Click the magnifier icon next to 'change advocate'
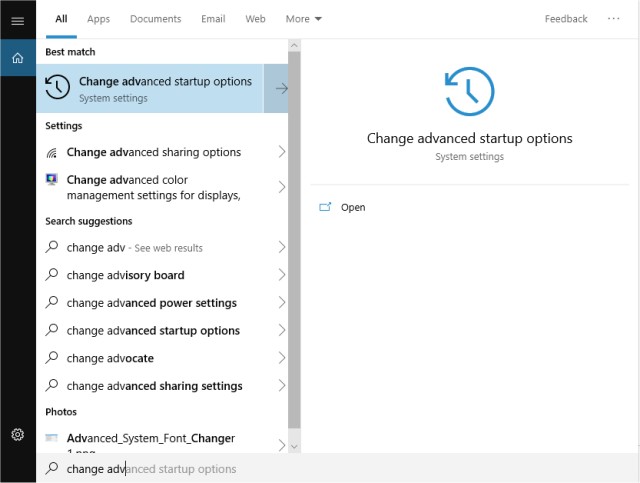 [x=52, y=357]
